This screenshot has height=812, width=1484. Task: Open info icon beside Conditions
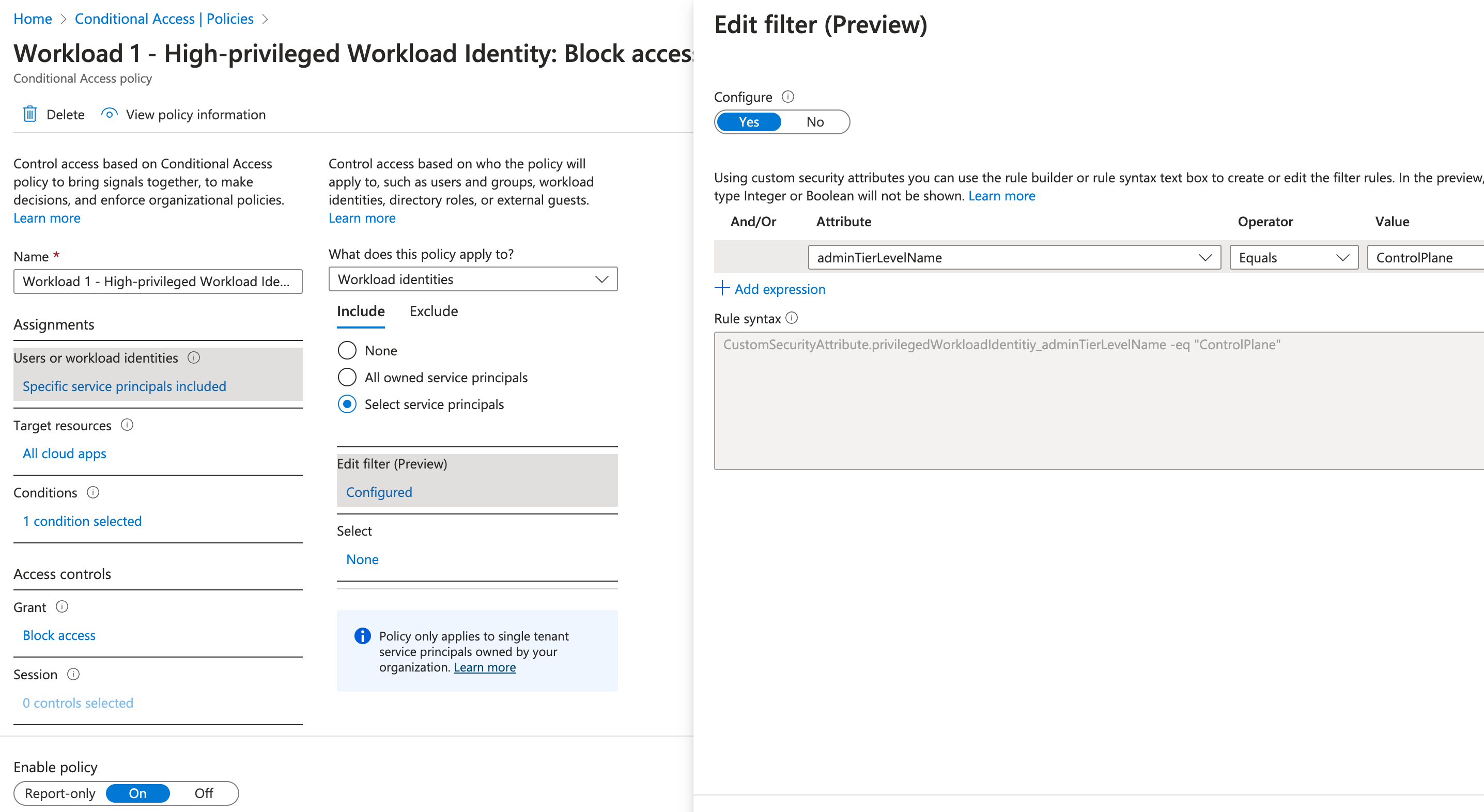click(93, 492)
